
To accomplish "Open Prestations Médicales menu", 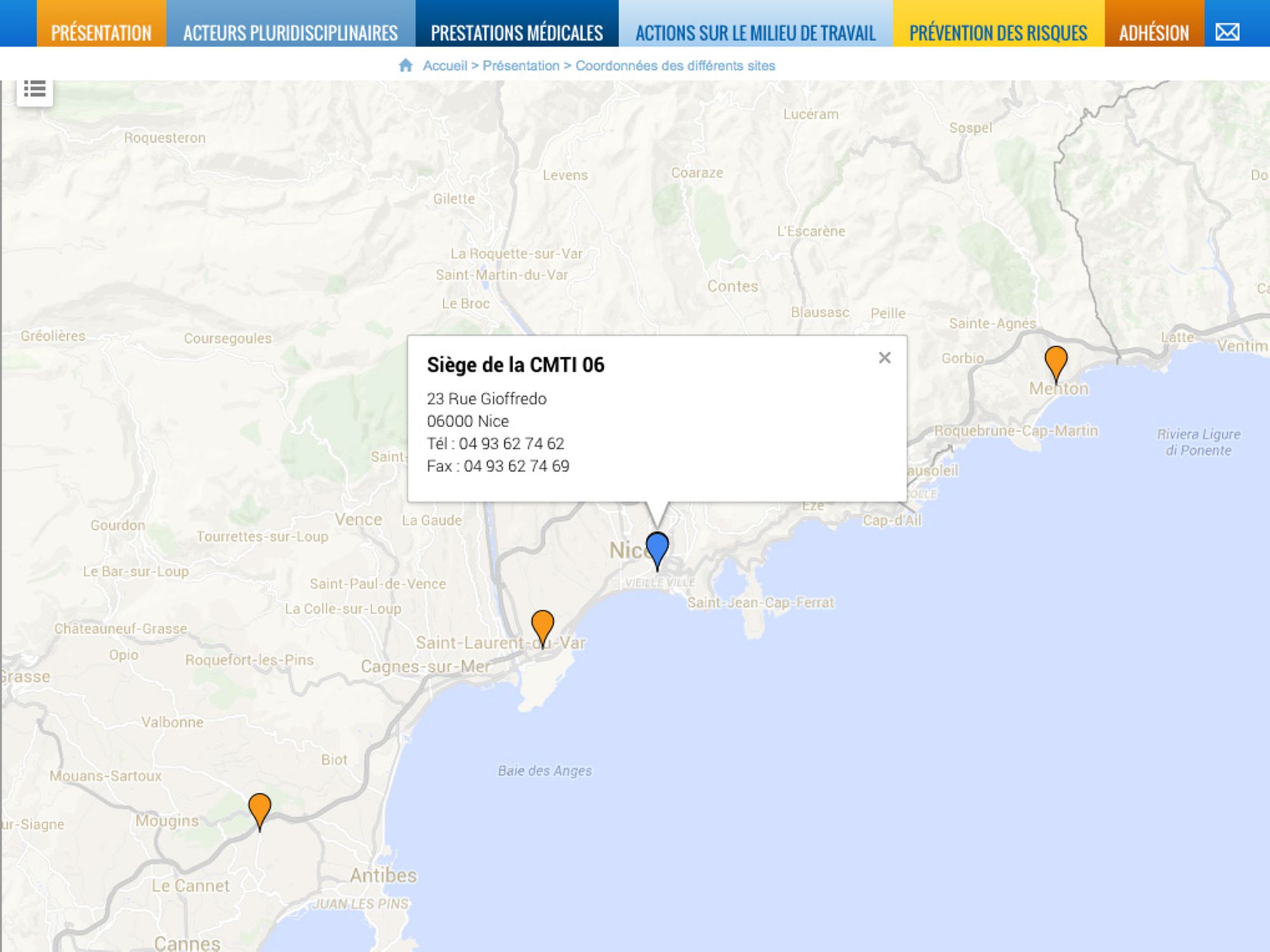I will coord(517,32).
